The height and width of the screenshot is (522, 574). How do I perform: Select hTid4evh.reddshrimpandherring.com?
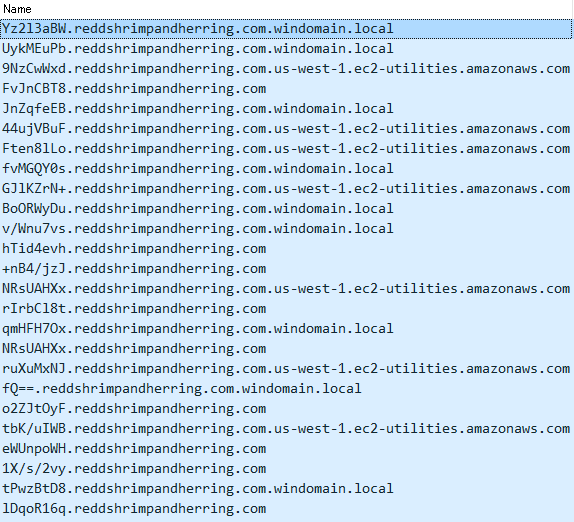pos(286,249)
